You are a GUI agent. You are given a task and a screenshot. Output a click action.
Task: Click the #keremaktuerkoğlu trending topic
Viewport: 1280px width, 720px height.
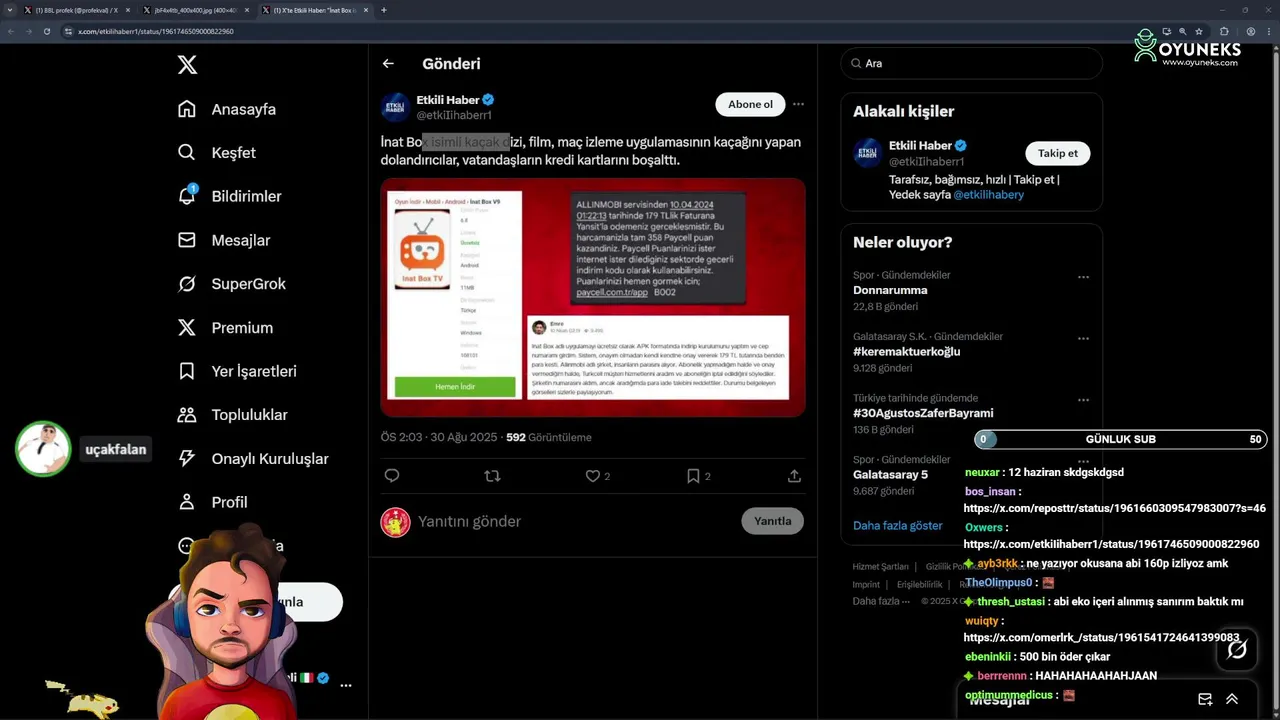click(x=906, y=351)
